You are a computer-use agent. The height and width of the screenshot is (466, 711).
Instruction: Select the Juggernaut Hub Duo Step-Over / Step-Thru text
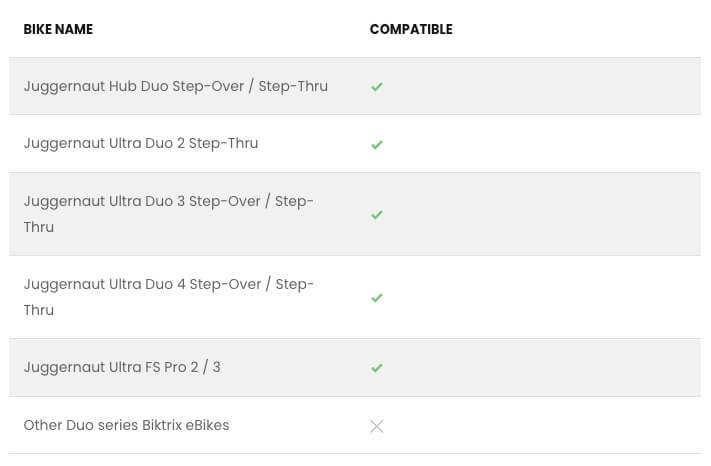[x=176, y=86]
